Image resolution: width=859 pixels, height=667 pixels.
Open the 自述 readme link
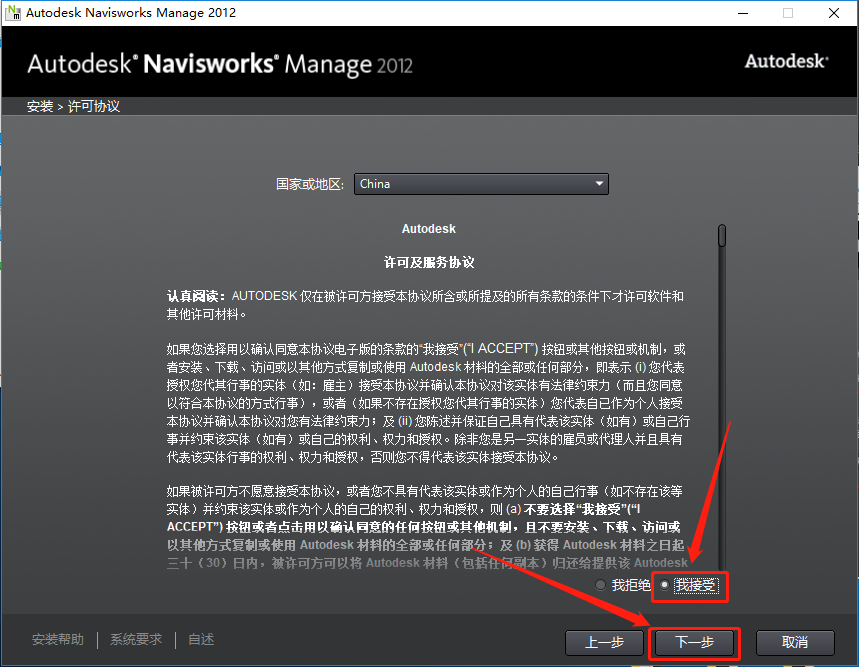point(201,640)
